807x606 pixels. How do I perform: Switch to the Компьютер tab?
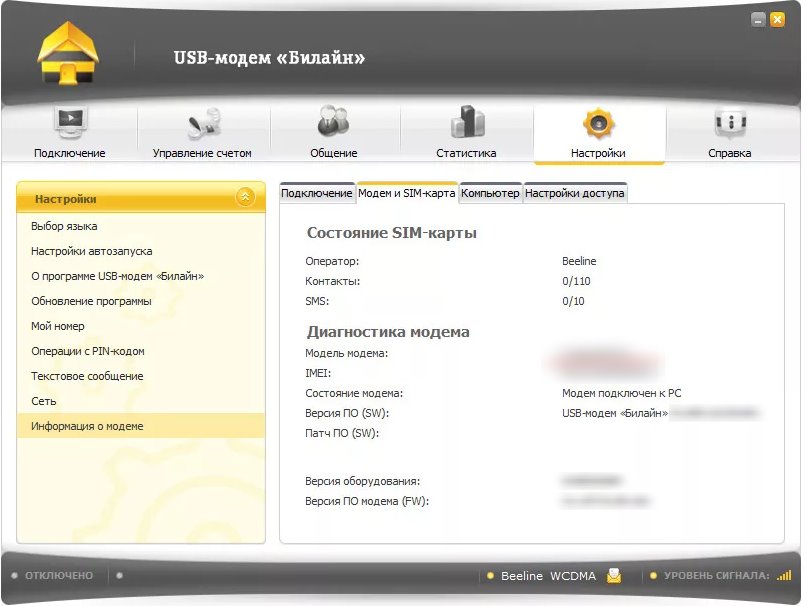[x=490, y=193]
